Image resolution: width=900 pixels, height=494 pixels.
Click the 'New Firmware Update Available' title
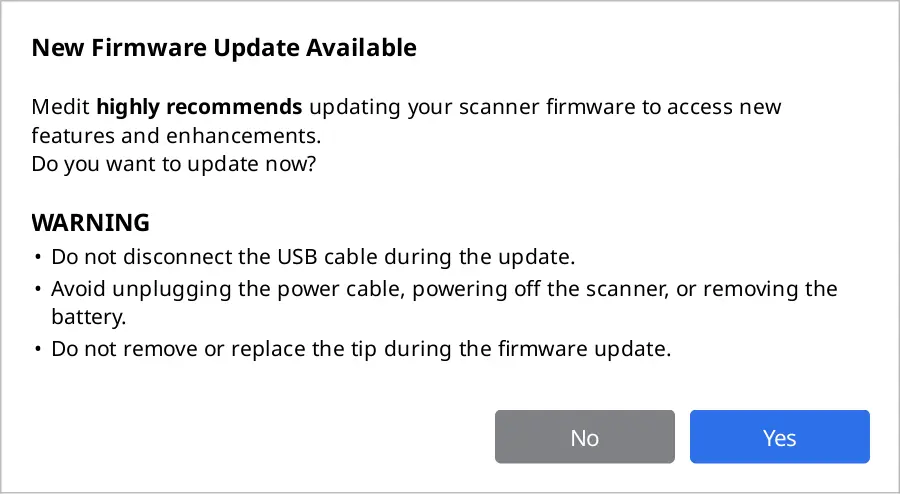tap(224, 47)
